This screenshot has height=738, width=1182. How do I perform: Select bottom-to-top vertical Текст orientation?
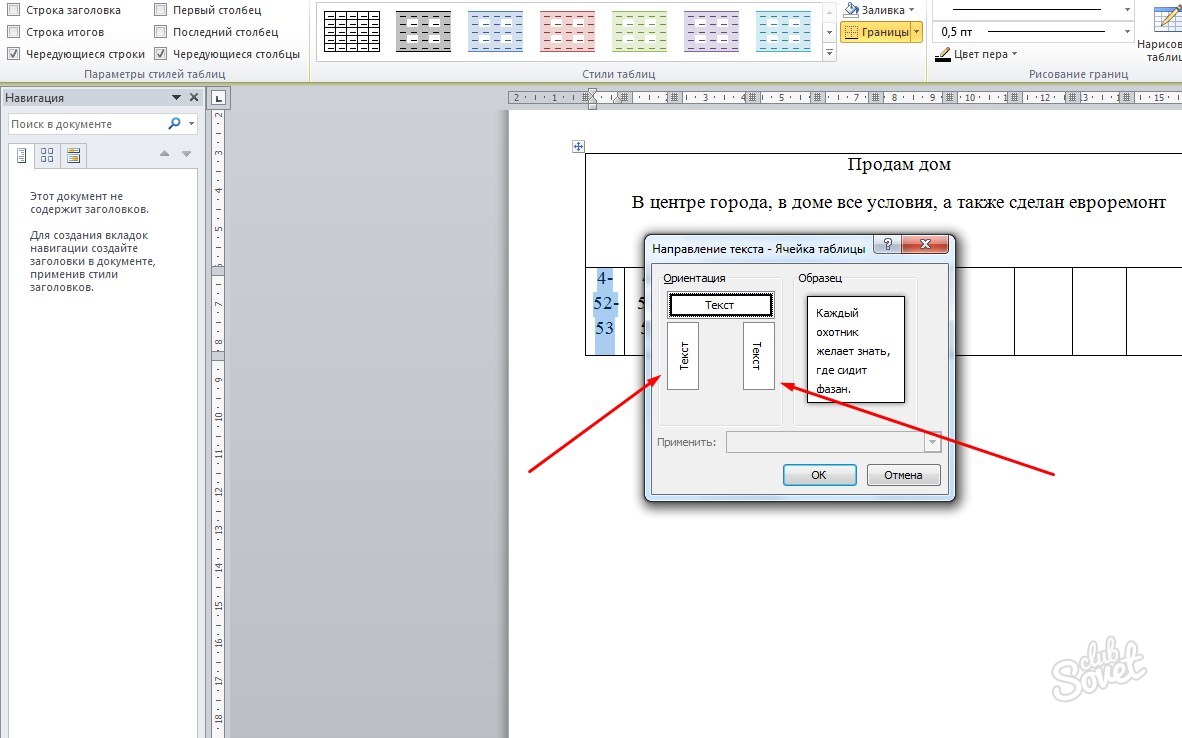tap(683, 356)
